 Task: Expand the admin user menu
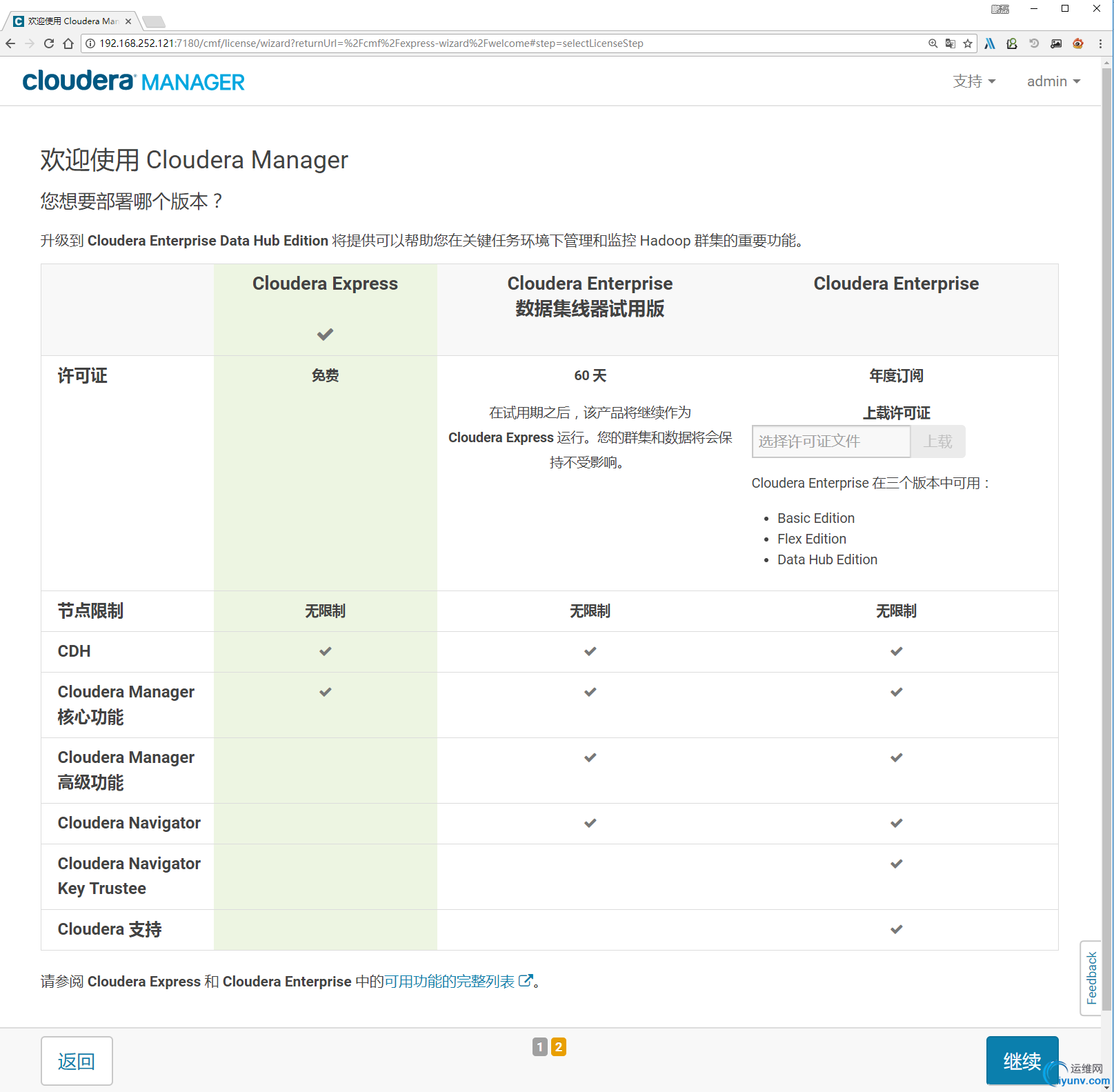pos(1053,81)
